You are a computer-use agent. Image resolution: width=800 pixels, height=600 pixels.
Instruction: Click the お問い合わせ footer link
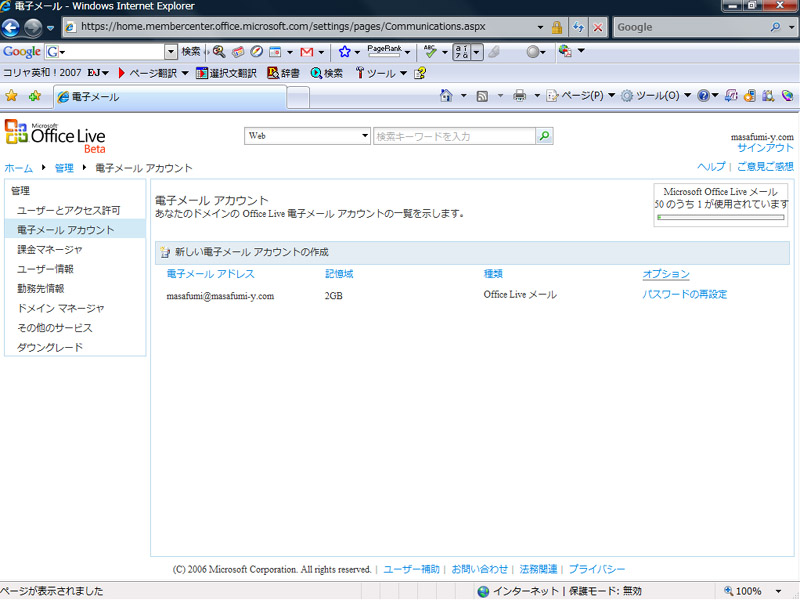479,569
